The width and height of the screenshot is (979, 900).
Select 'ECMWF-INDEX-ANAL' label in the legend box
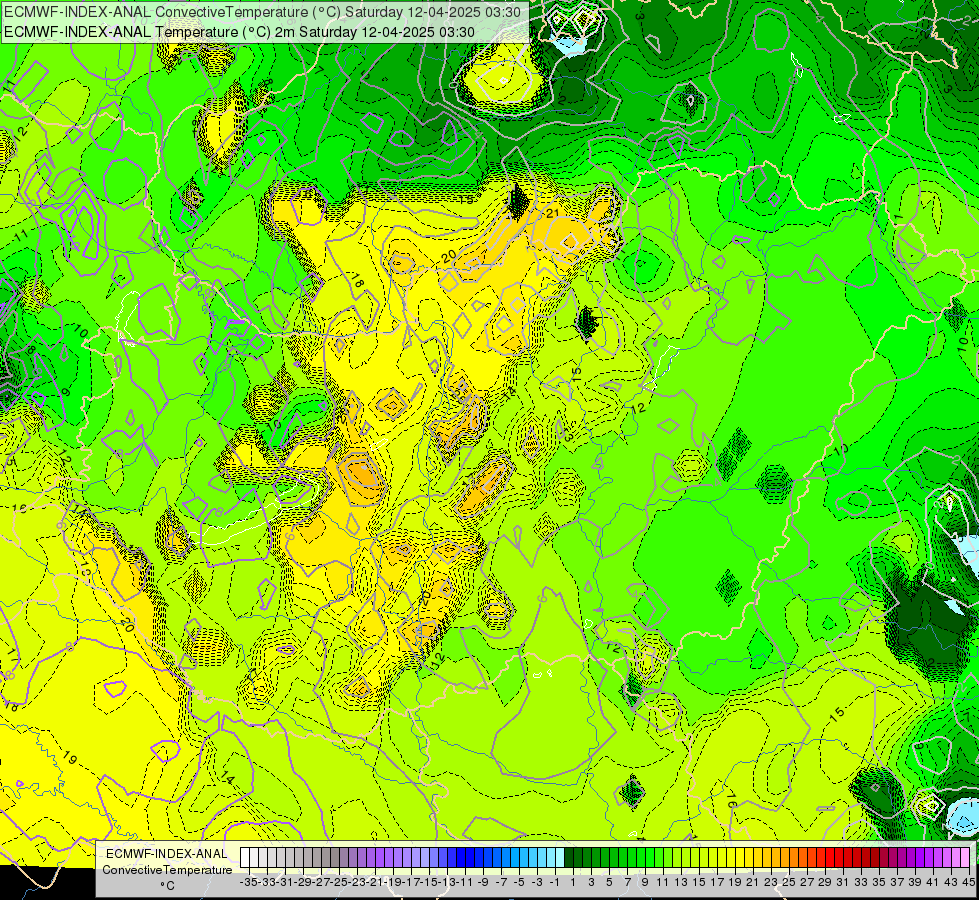167,854
